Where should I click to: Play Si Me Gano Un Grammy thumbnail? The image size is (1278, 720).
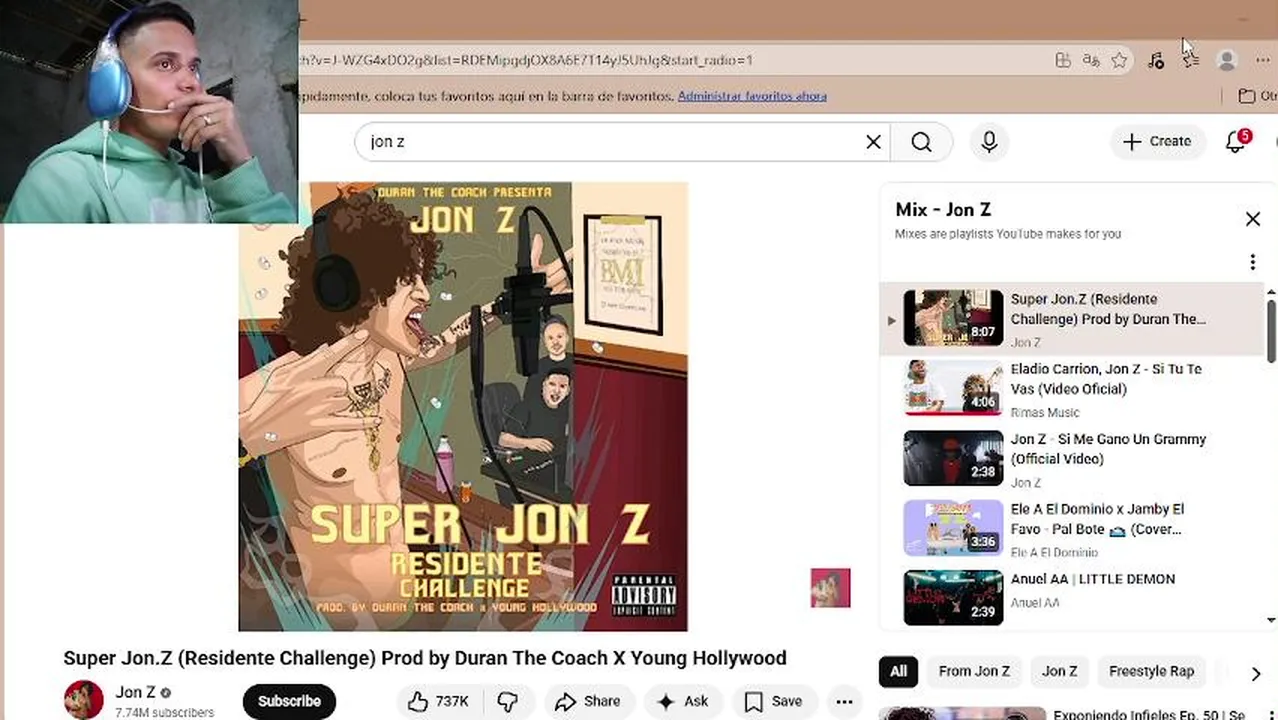(953, 457)
